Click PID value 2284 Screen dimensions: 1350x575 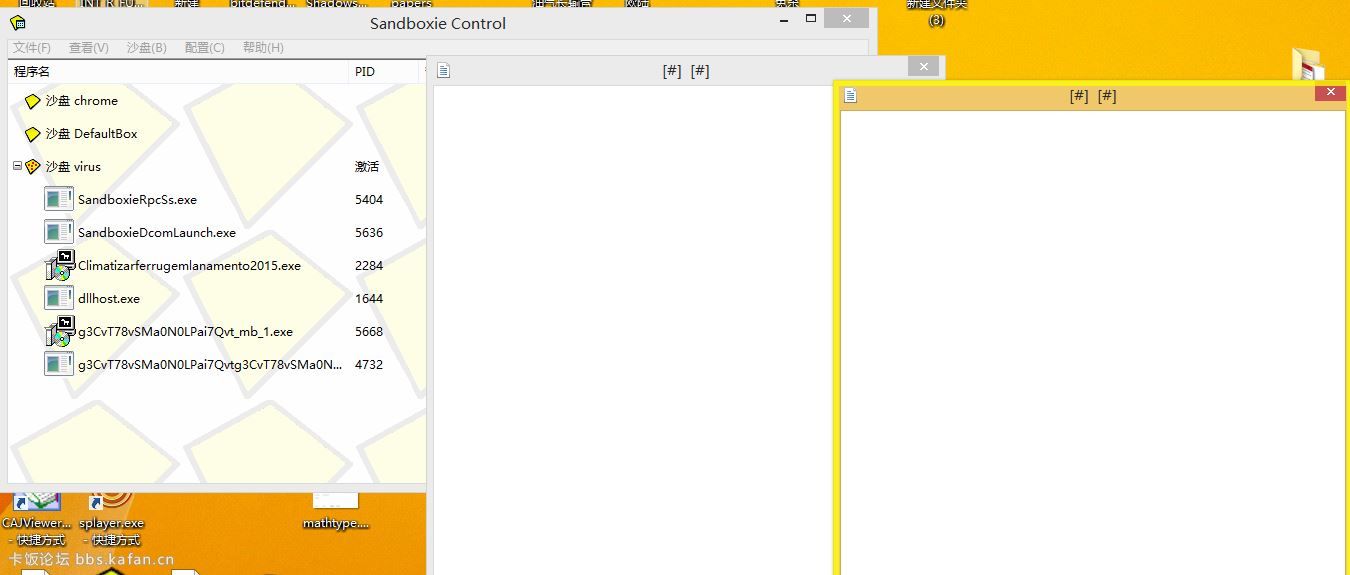[369, 266]
